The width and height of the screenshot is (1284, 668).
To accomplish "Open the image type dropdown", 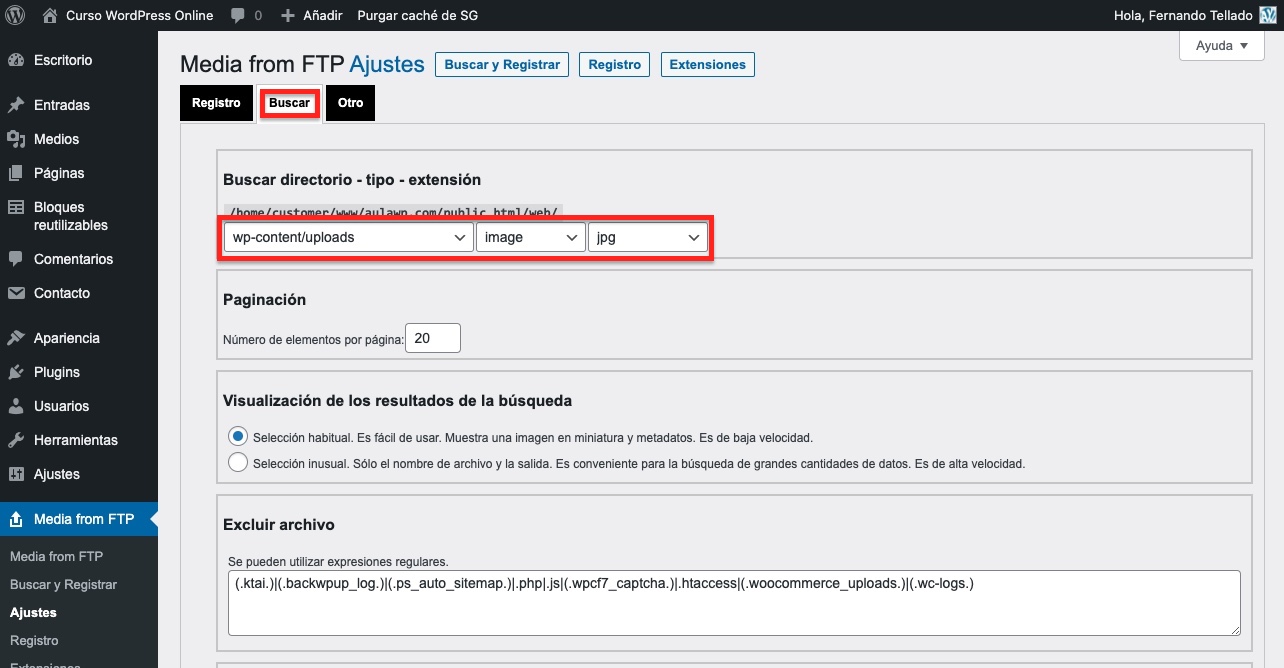I will click(x=530, y=237).
